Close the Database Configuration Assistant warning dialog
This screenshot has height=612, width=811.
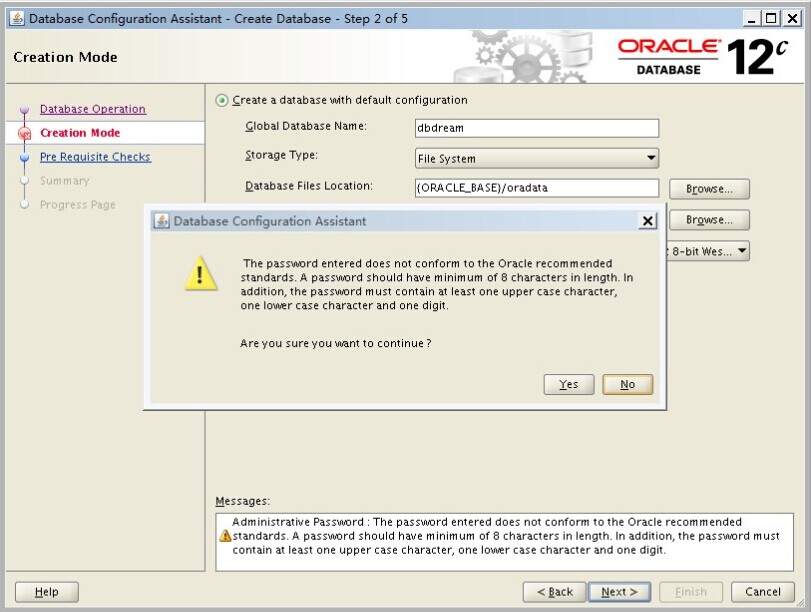pos(647,221)
